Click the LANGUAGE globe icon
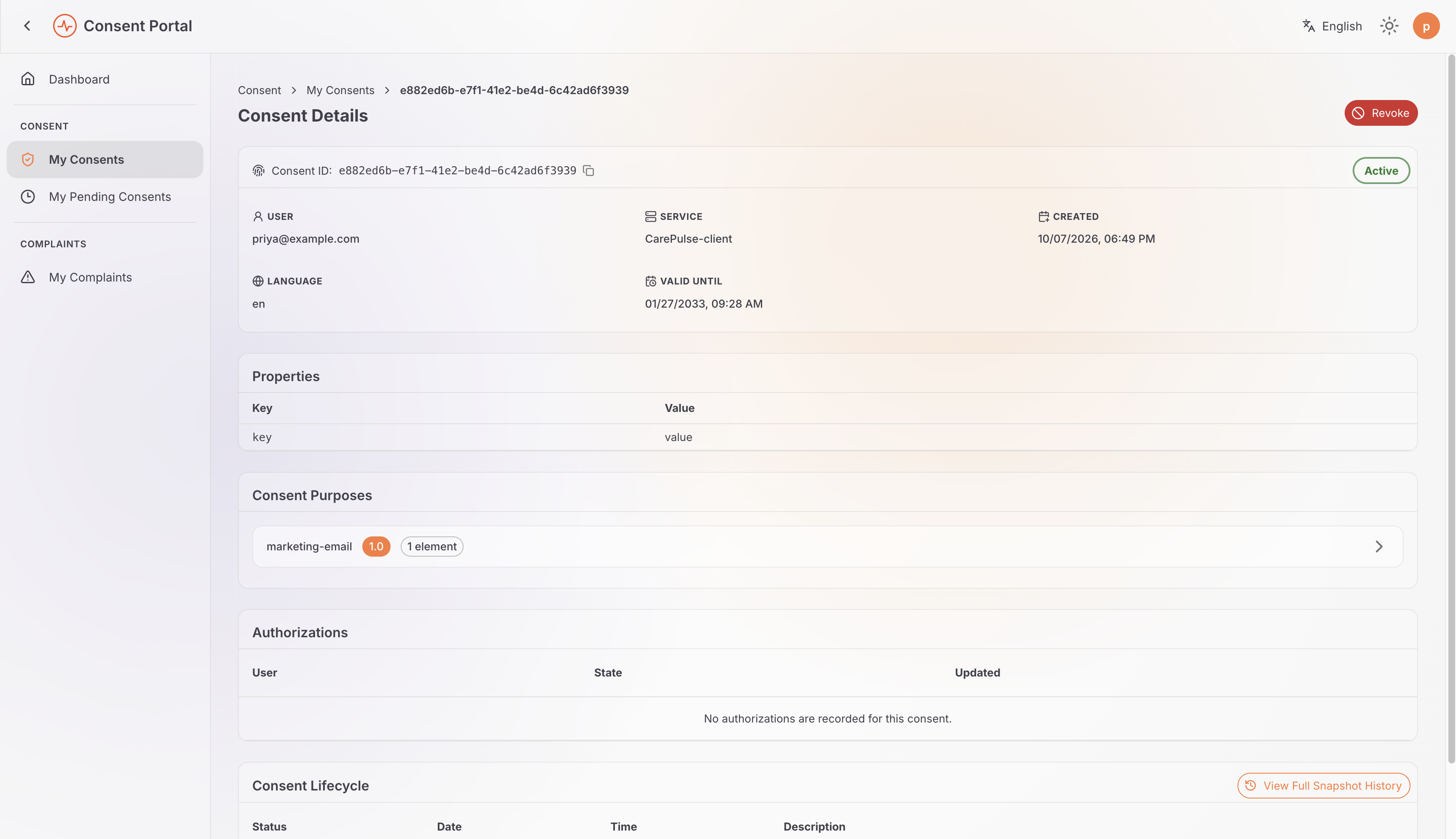 258,281
